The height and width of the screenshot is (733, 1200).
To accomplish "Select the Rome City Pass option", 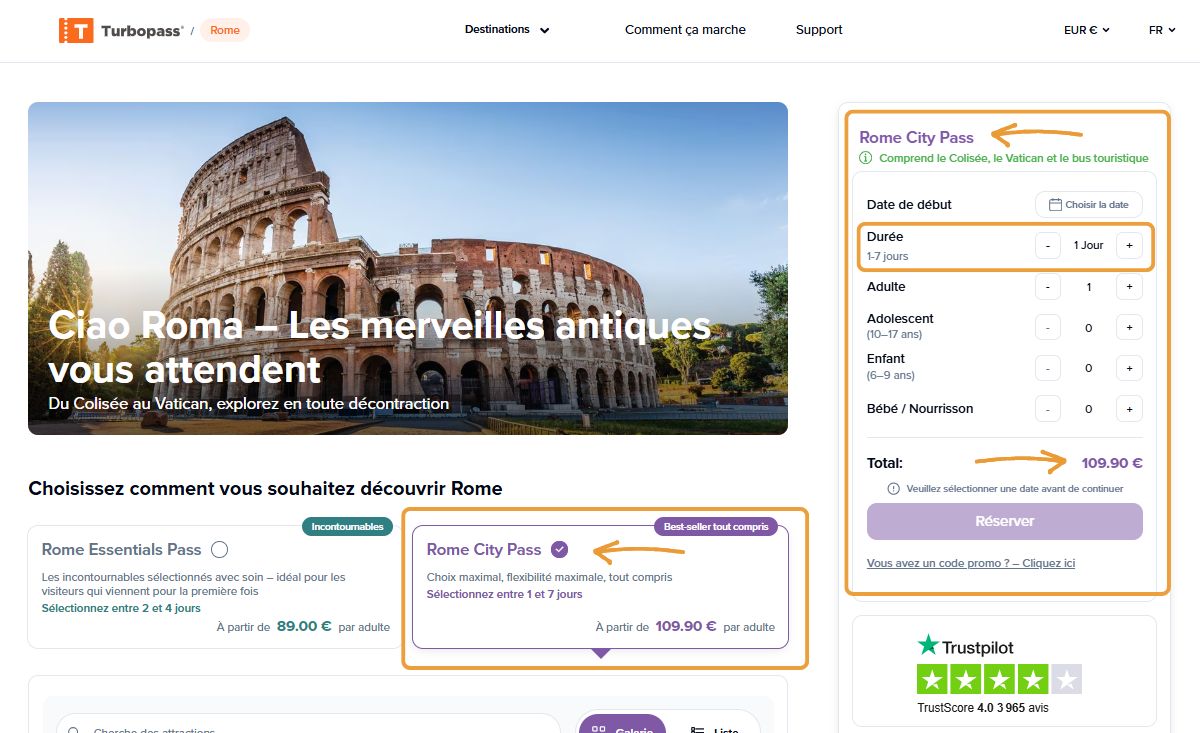I will pos(558,549).
